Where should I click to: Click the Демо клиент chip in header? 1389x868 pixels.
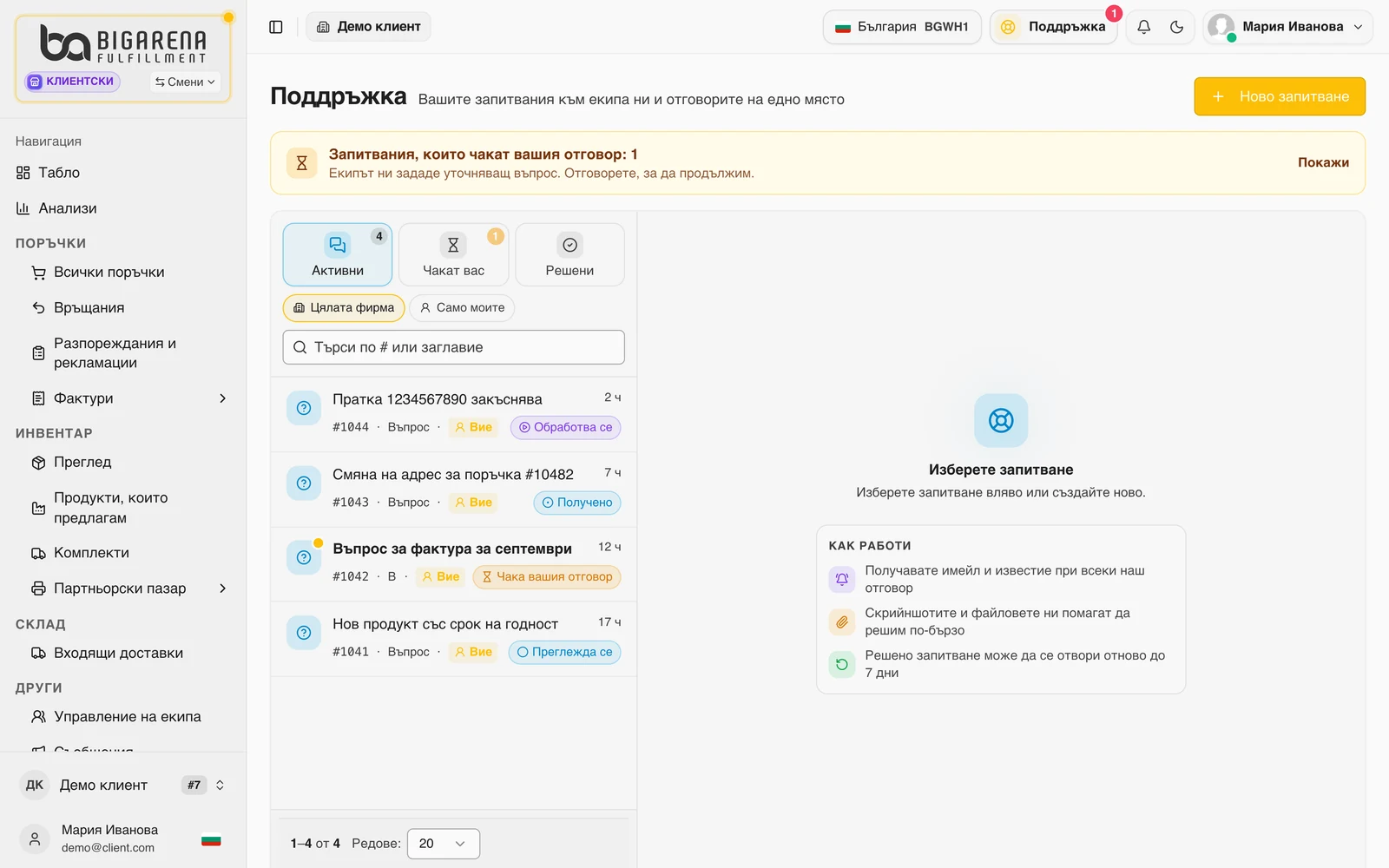pyautogui.click(x=369, y=27)
